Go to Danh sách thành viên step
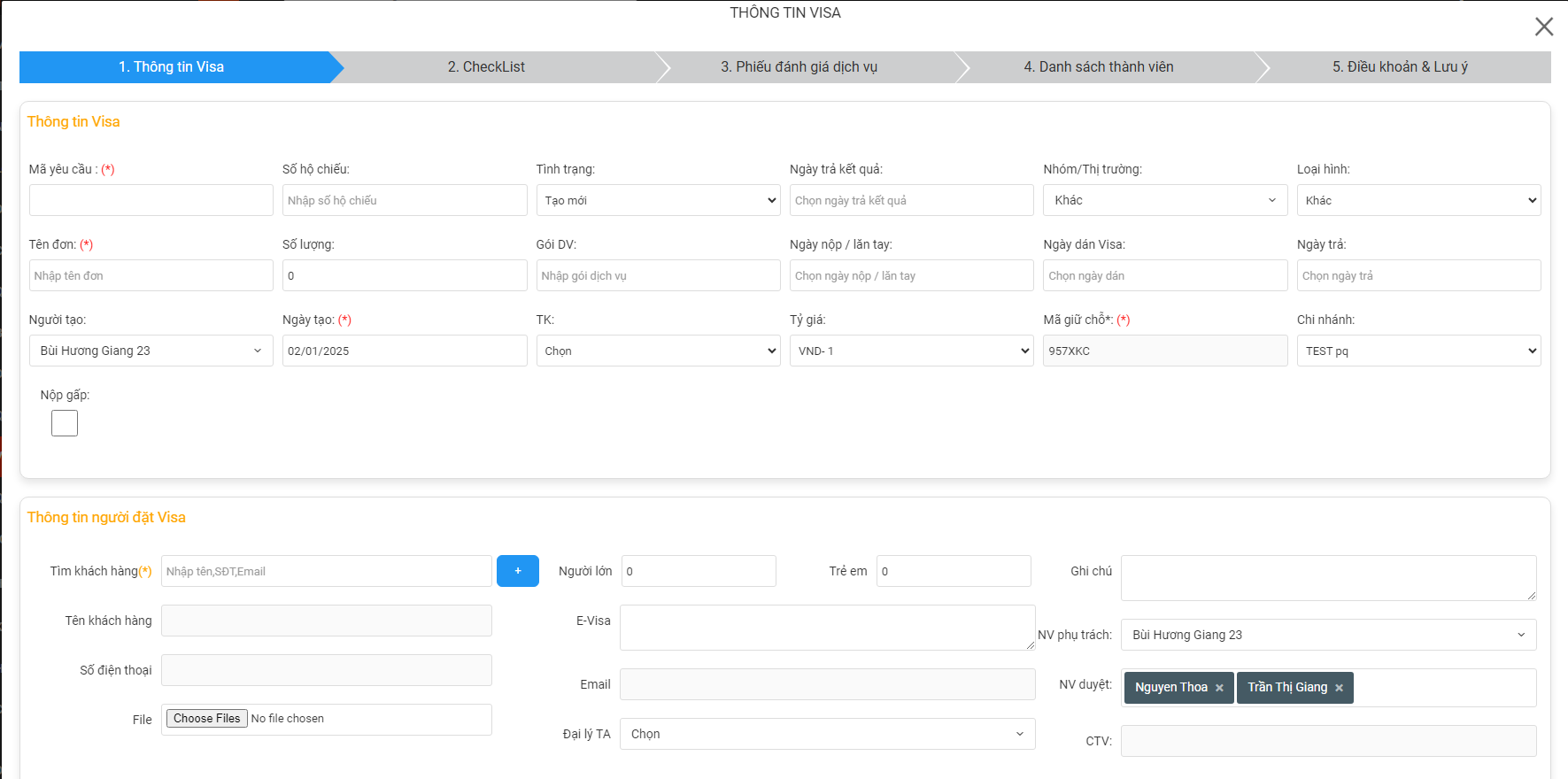Screen dimensions: 1568x779 point(1098,67)
